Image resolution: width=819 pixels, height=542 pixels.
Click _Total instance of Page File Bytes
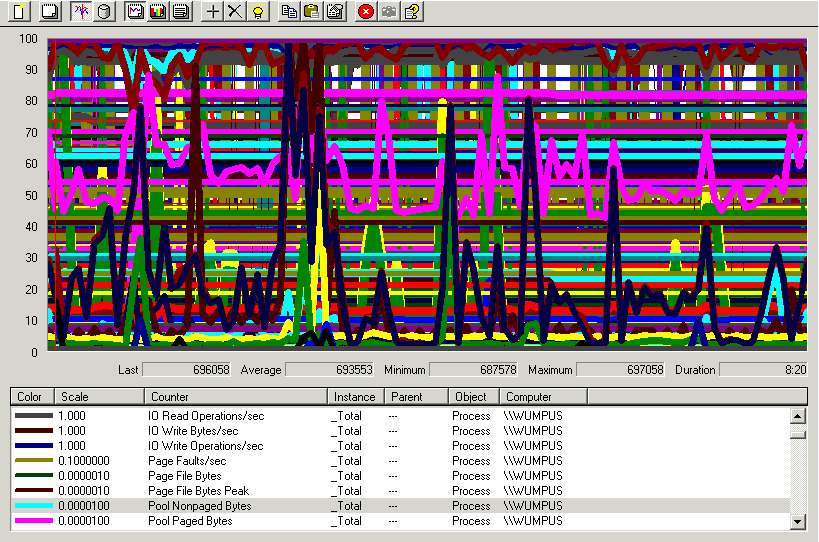(x=346, y=476)
